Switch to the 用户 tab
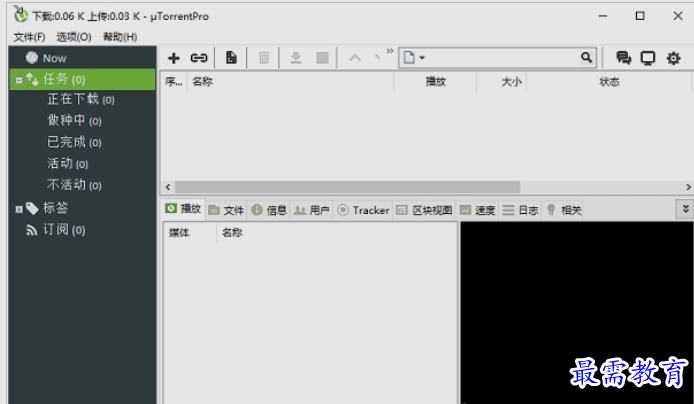Image resolution: width=694 pixels, height=404 pixels. pyautogui.click(x=312, y=210)
